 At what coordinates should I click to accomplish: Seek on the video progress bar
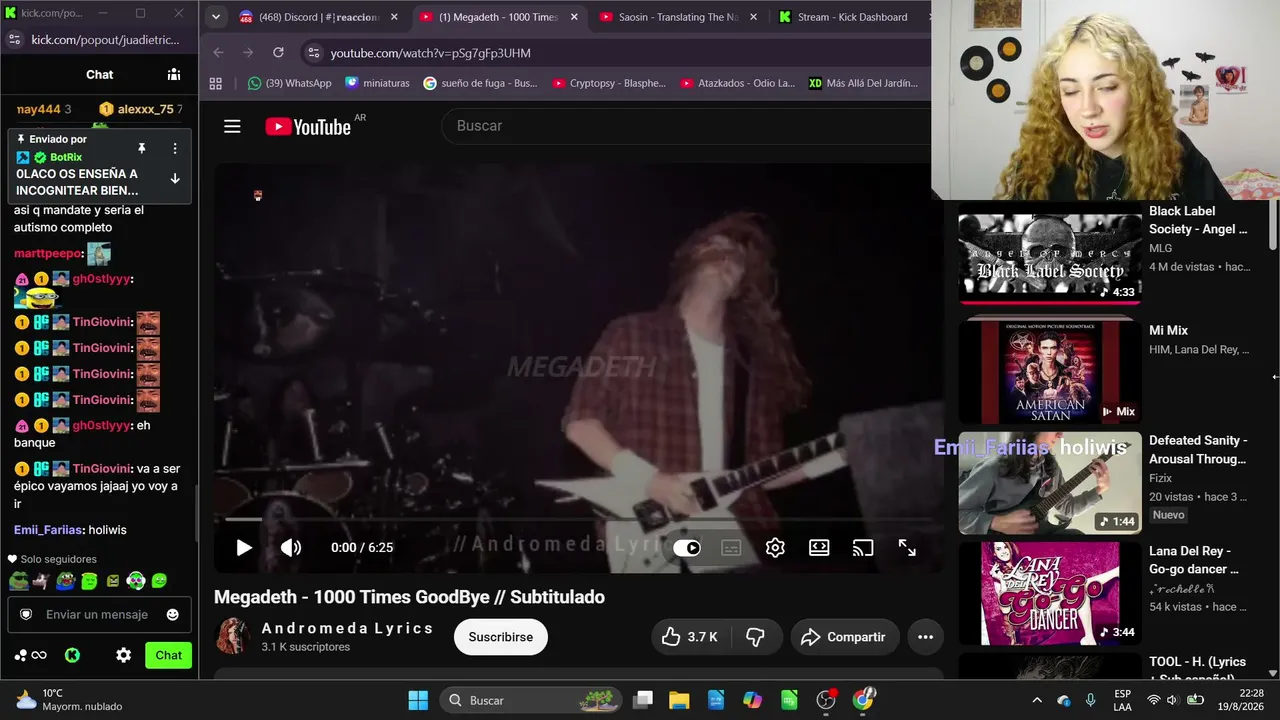coord(578,520)
